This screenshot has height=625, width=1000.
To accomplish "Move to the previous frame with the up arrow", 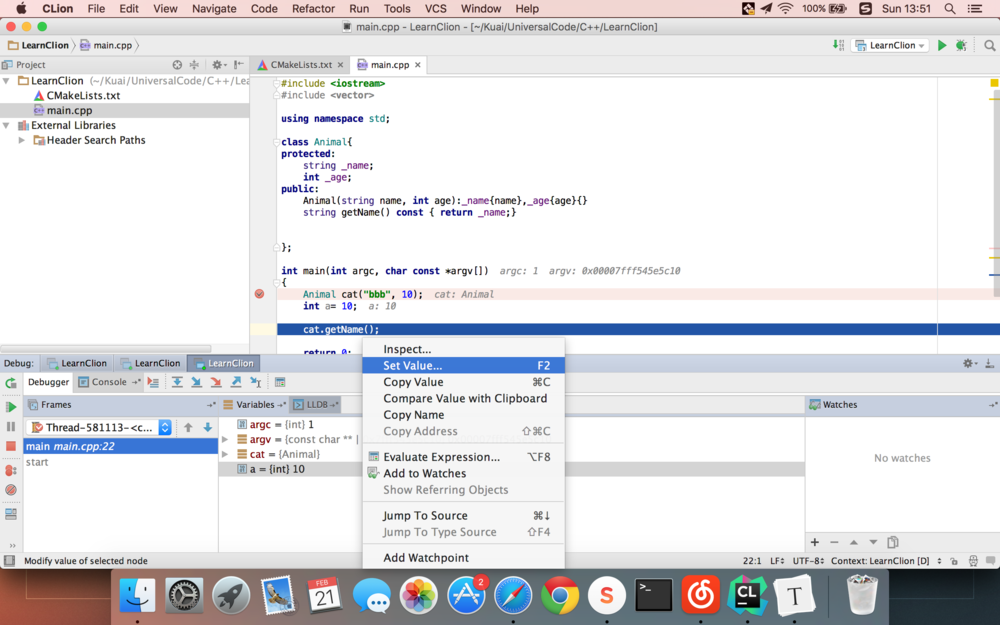I will pos(188,427).
